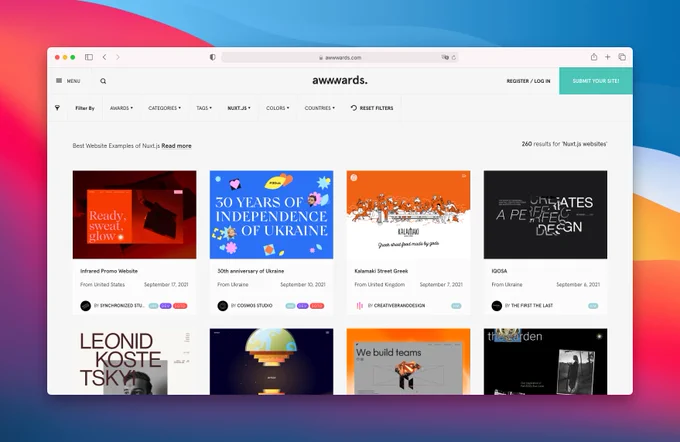
Task: Expand the NUXT.JS filter dropdown
Action: 239,108
